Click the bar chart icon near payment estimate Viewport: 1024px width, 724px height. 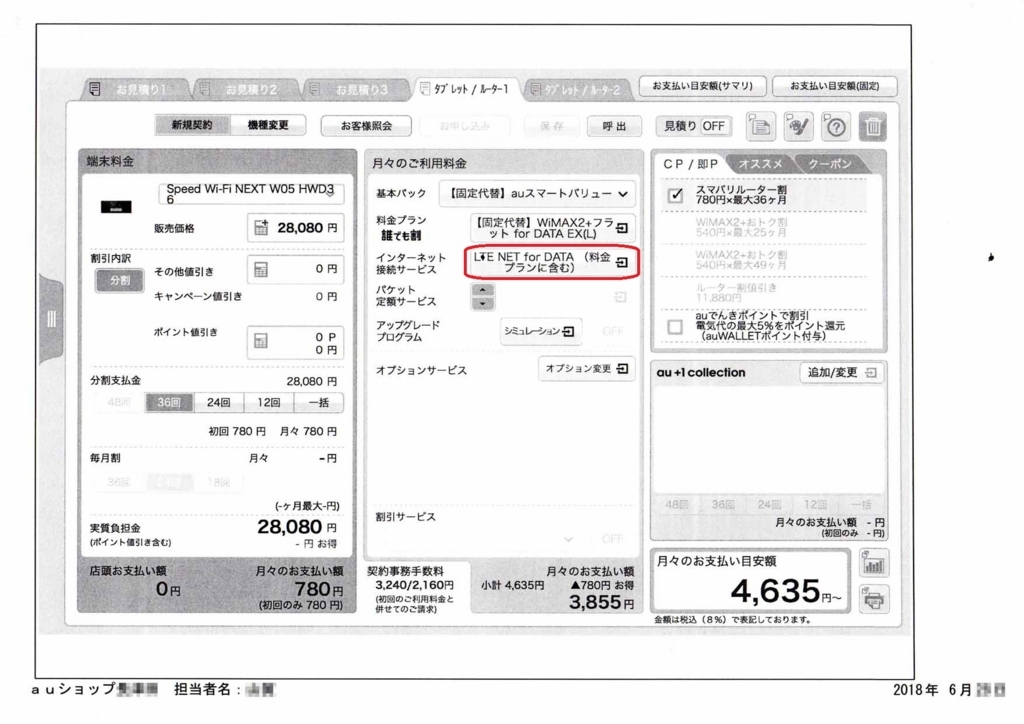(x=874, y=564)
